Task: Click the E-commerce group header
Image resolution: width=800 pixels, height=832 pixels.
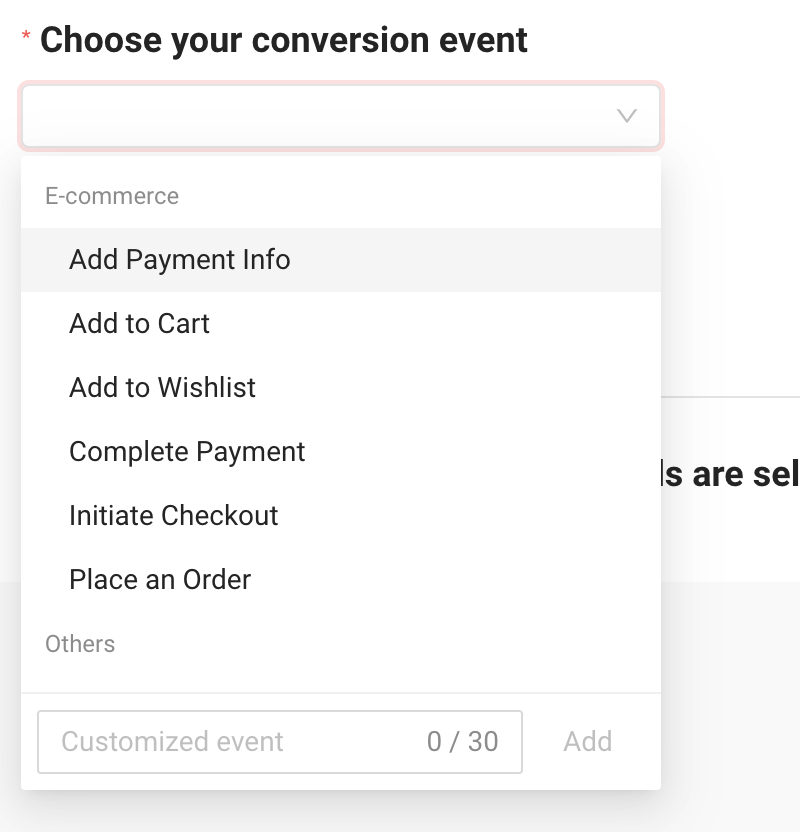Action: [x=112, y=196]
